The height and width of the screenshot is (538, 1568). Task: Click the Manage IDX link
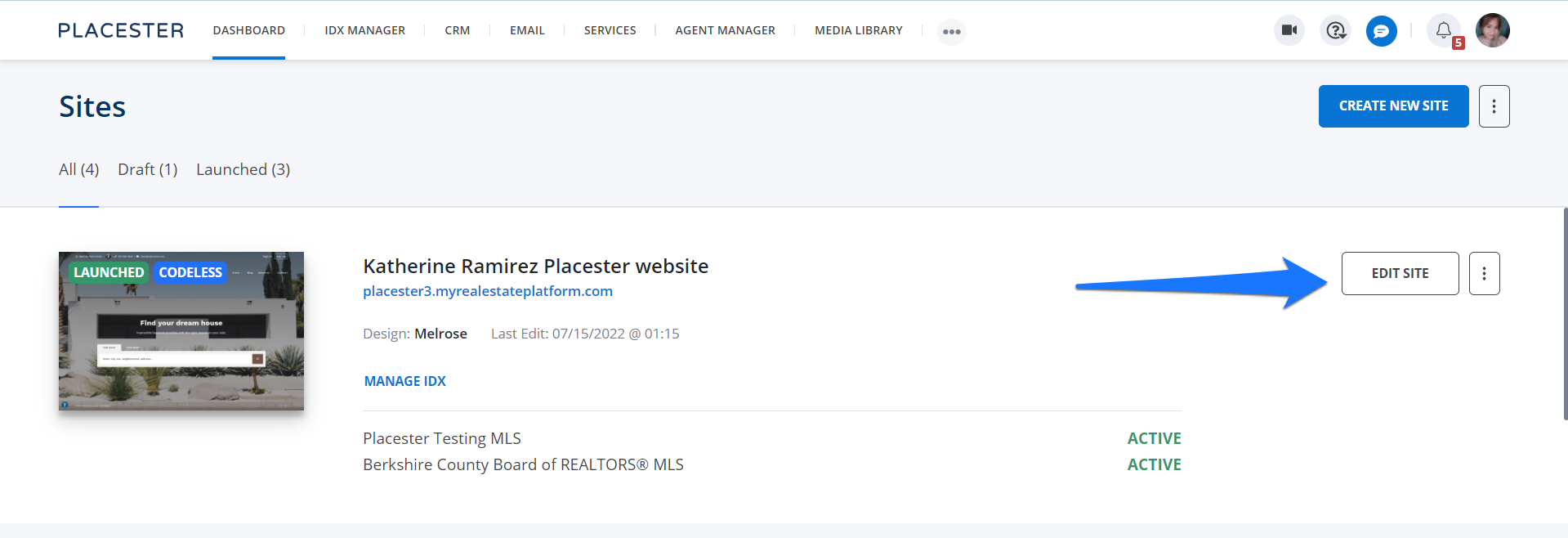pos(404,381)
